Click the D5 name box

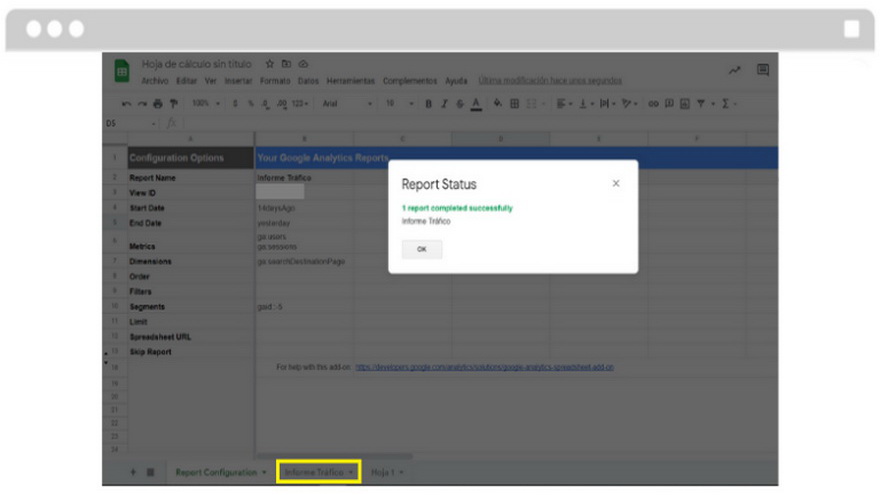(130, 123)
